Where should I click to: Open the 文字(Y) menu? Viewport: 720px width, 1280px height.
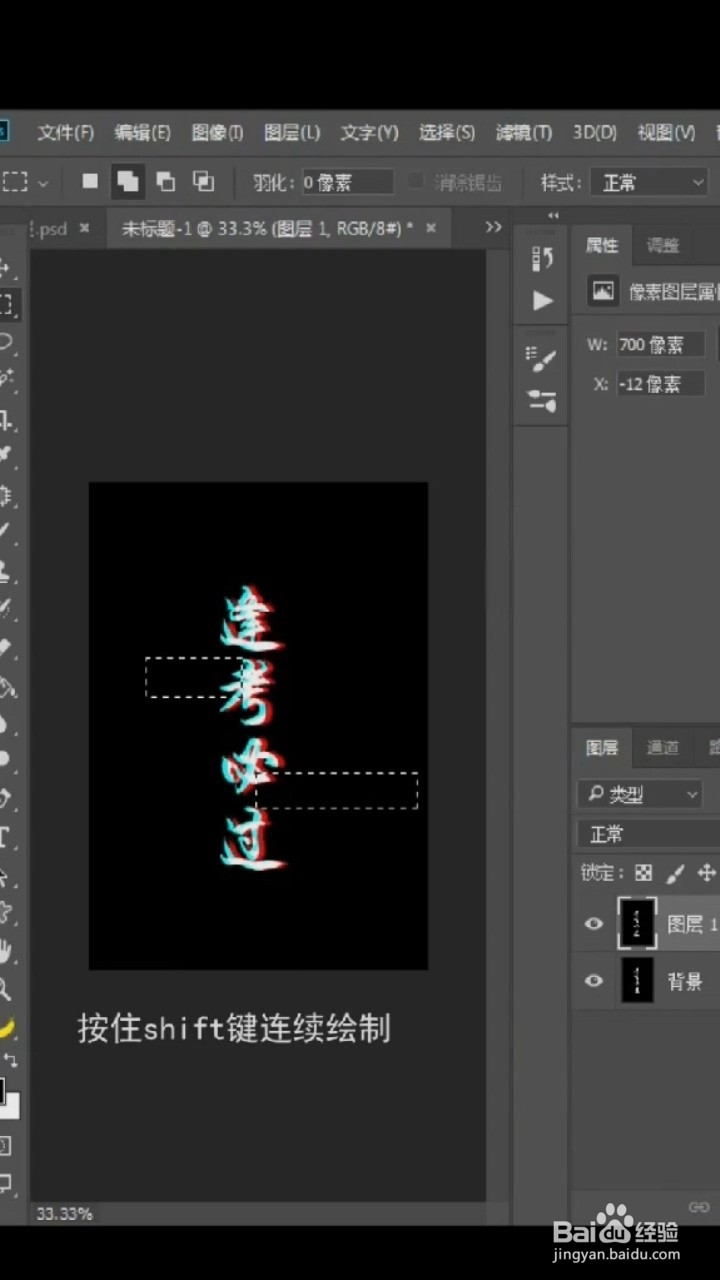pyautogui.click(x=369, y=133)
